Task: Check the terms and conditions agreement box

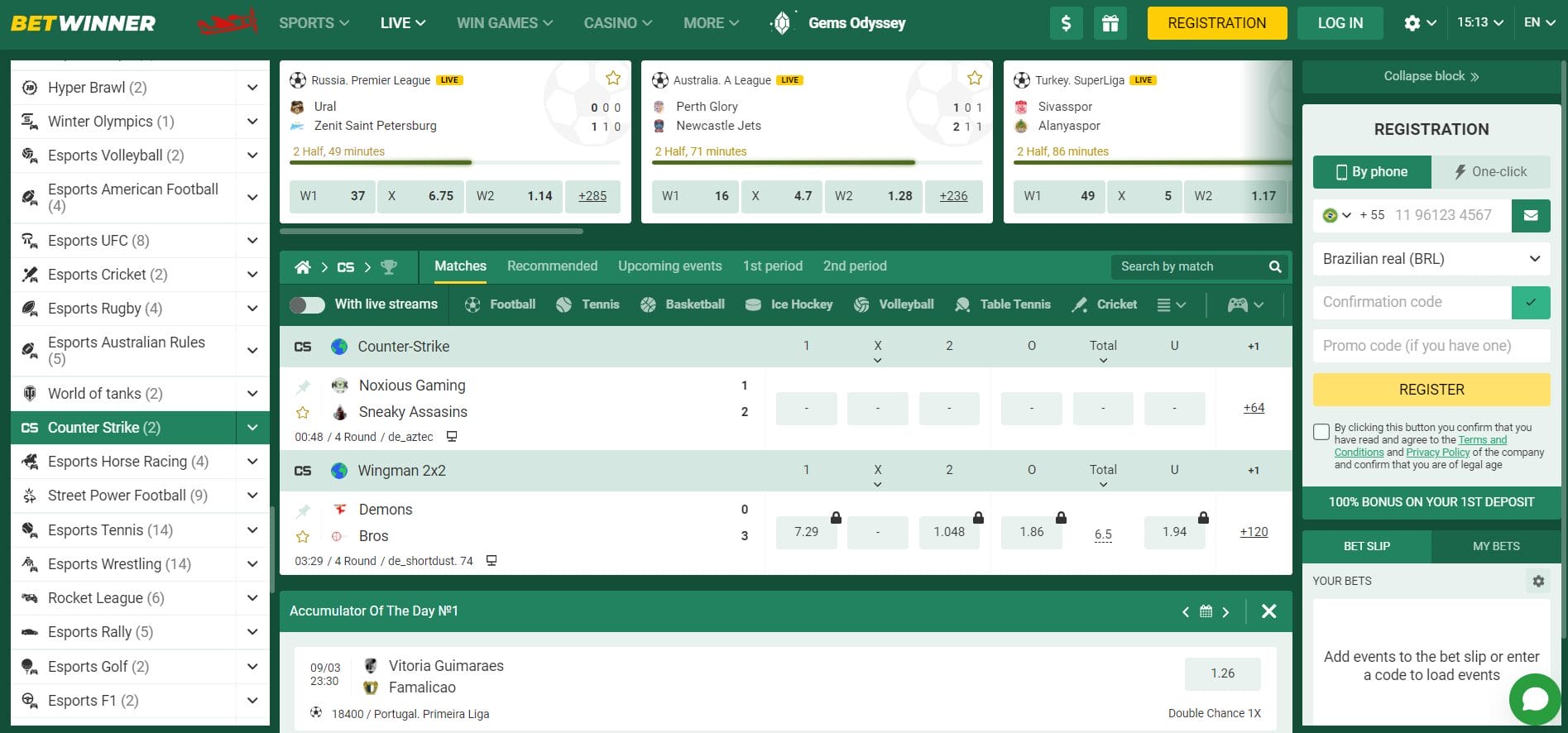Action: (x=1321, y=431)
